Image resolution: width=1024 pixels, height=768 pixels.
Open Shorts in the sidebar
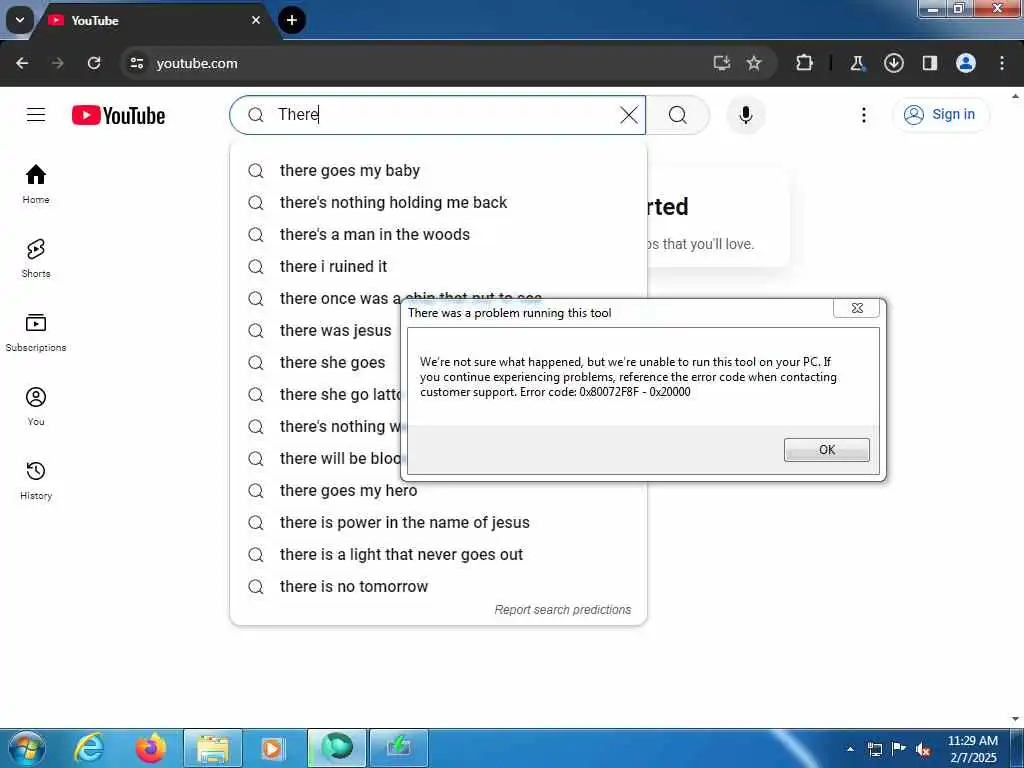(x=36, y=259)
